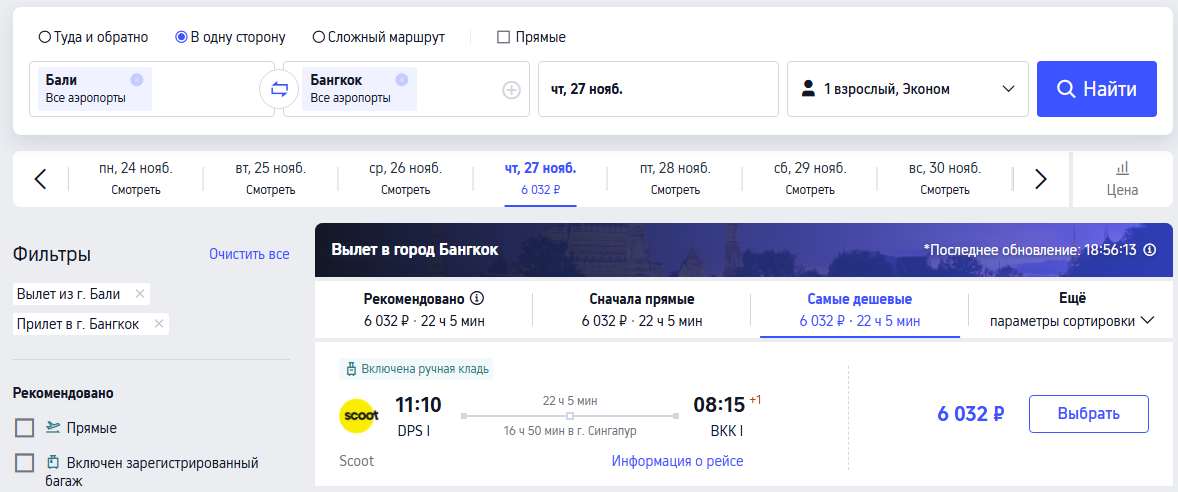Select Сложный маршрут radio option

pos(379,37)
